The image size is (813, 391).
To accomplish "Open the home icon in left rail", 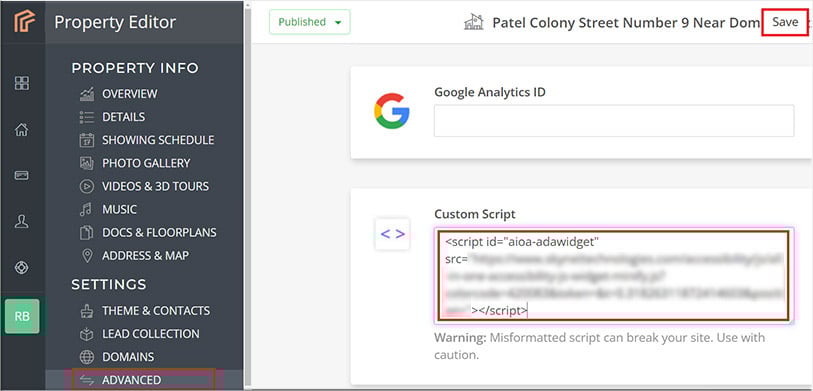I will coord(22,129).
